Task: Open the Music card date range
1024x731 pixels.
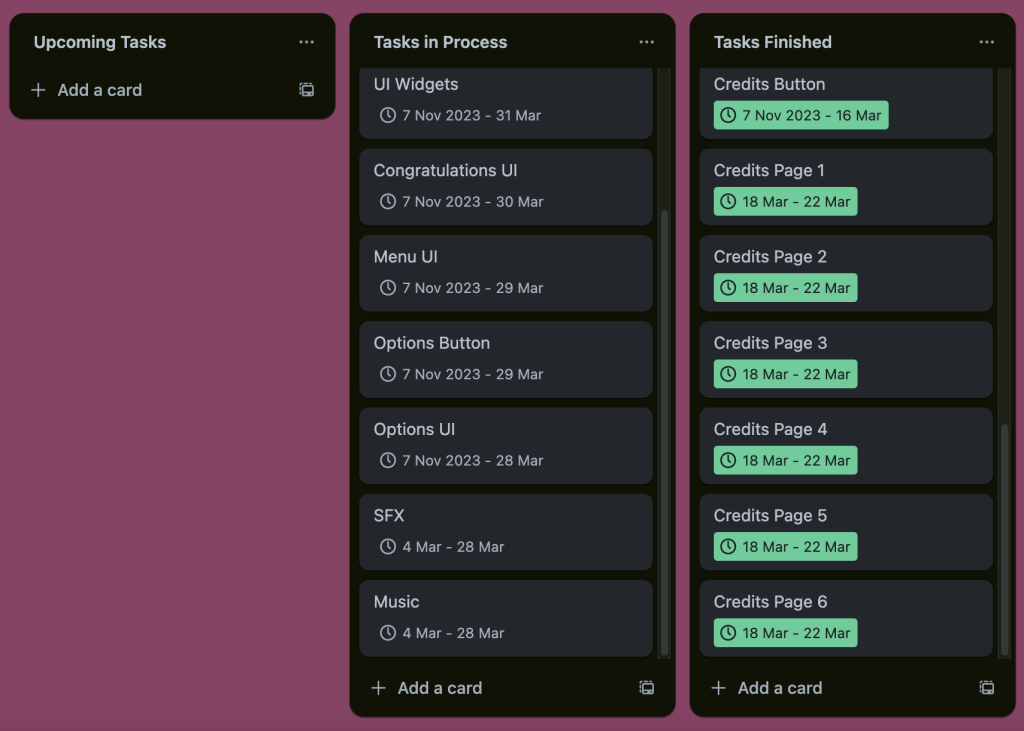Action: (453, 633)
